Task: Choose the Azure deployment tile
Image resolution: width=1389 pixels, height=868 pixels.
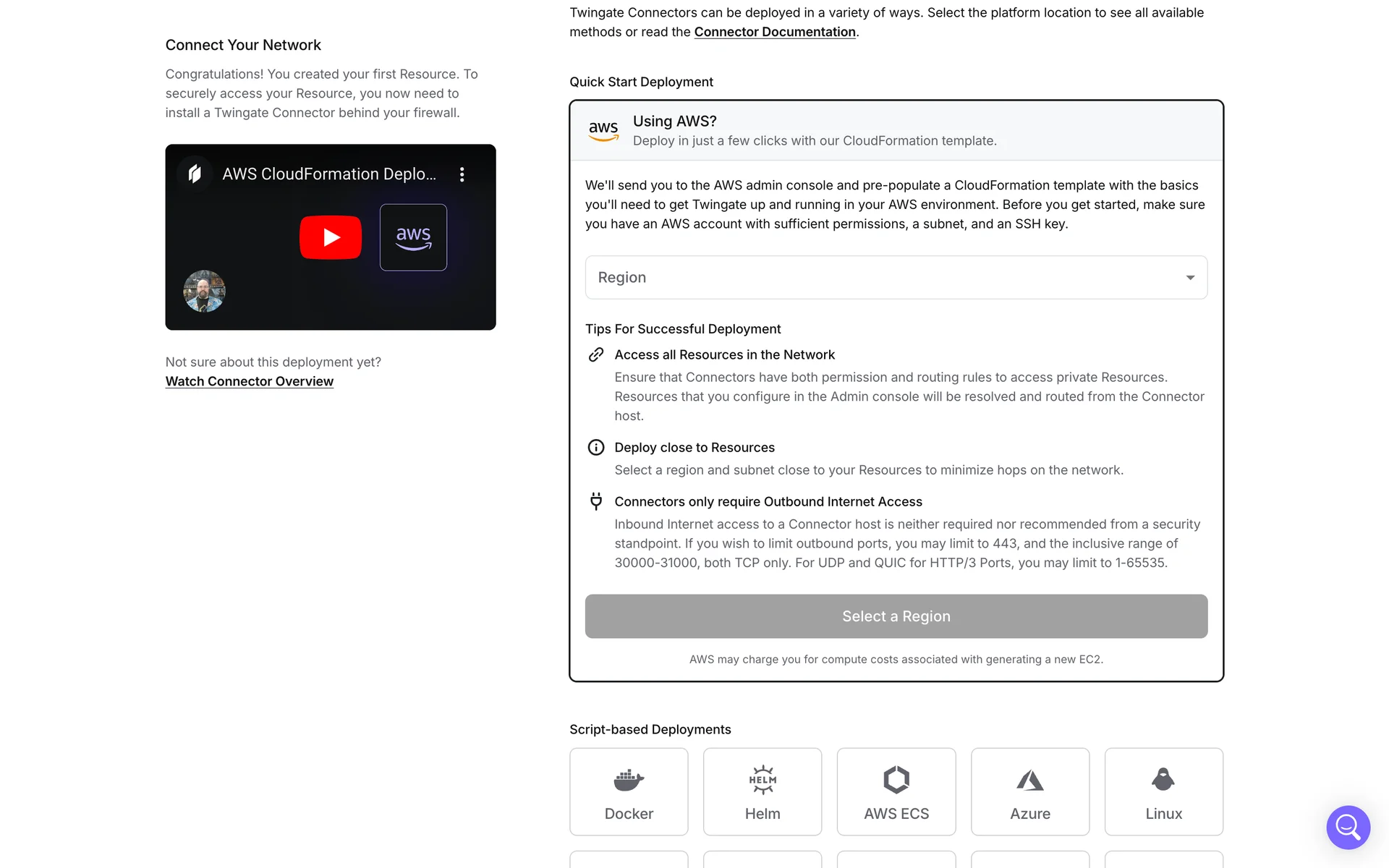Action: click(x=1029, y=791)
